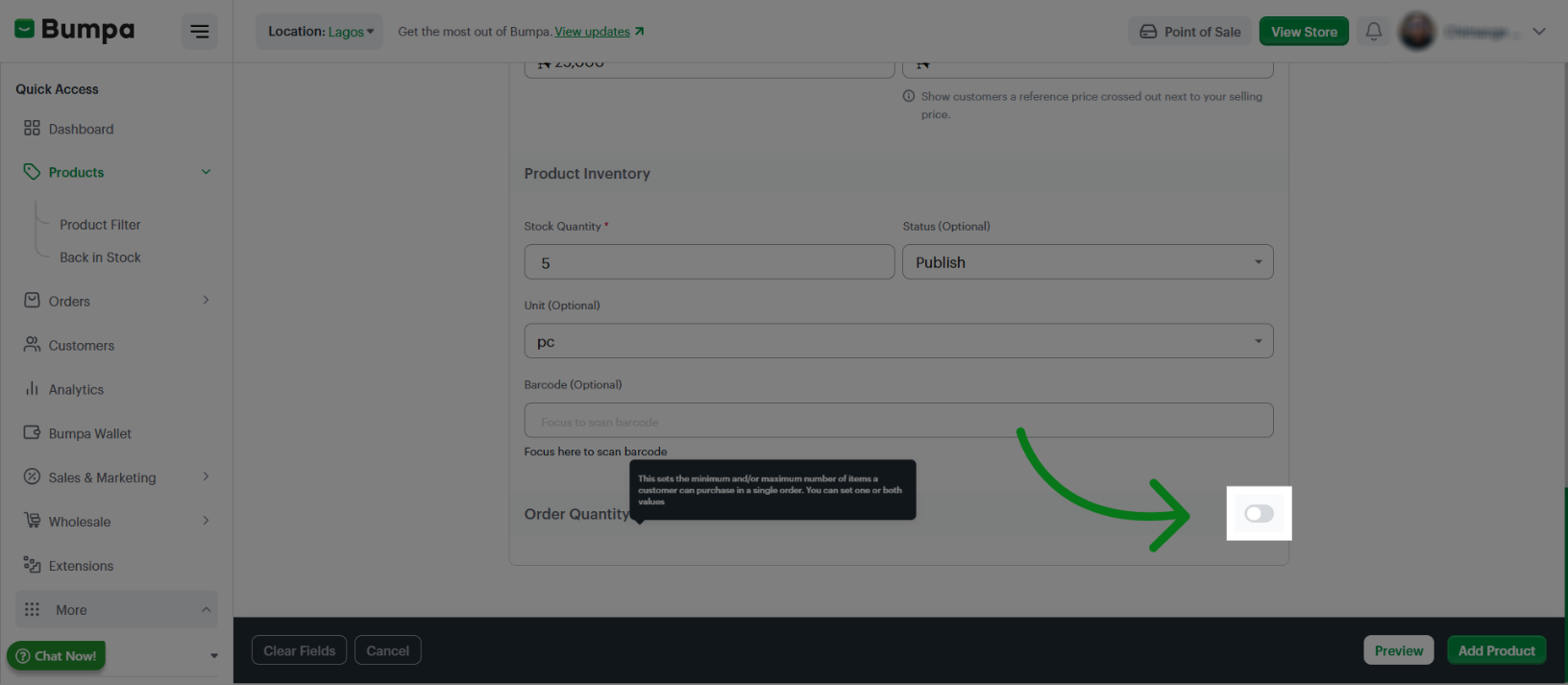The image size is (1568, 685).
Task: Open Product Filter
Action: (100, 225)
